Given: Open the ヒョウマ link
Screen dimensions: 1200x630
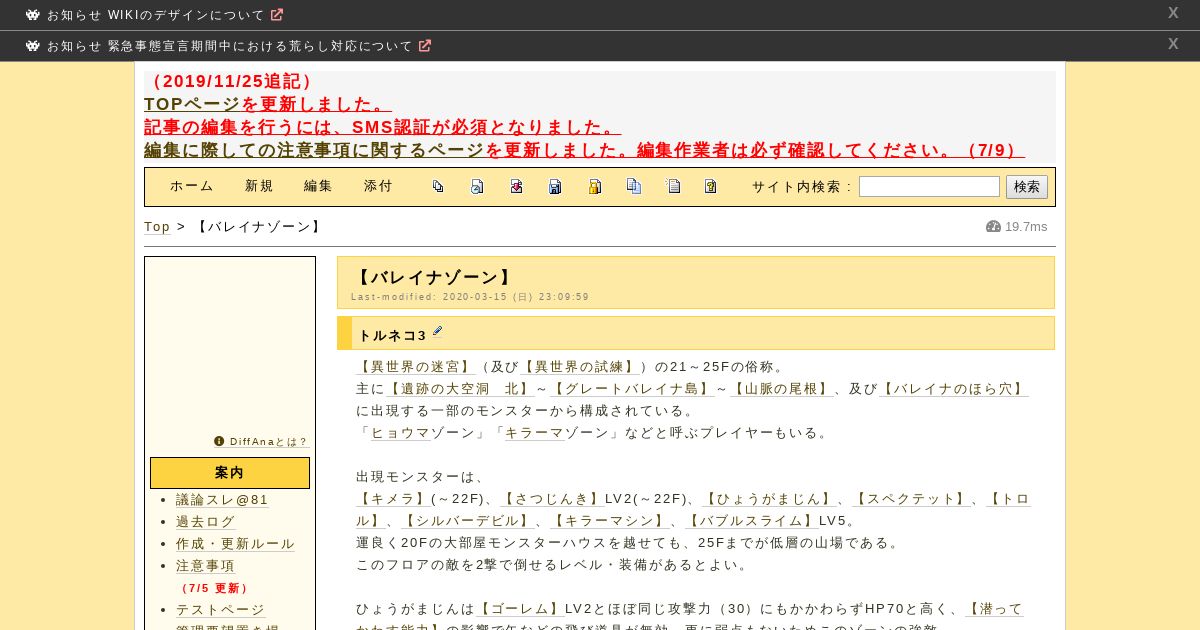Looking at the screenshot, I should click(401, 433).
